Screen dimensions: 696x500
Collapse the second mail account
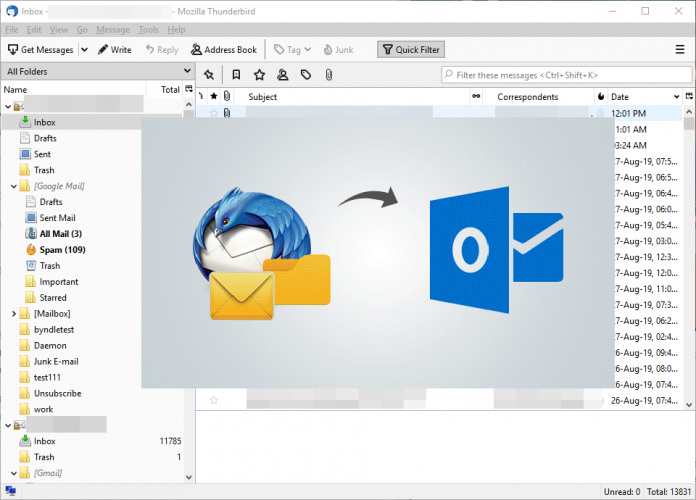coord(8,425)
